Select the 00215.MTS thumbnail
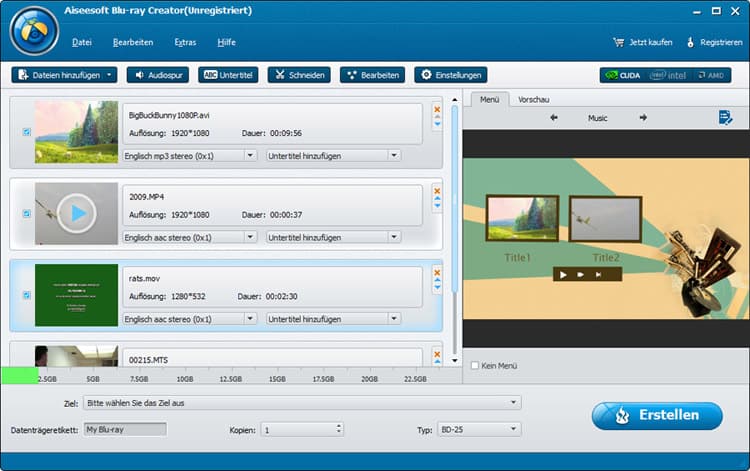 [77, 356]
